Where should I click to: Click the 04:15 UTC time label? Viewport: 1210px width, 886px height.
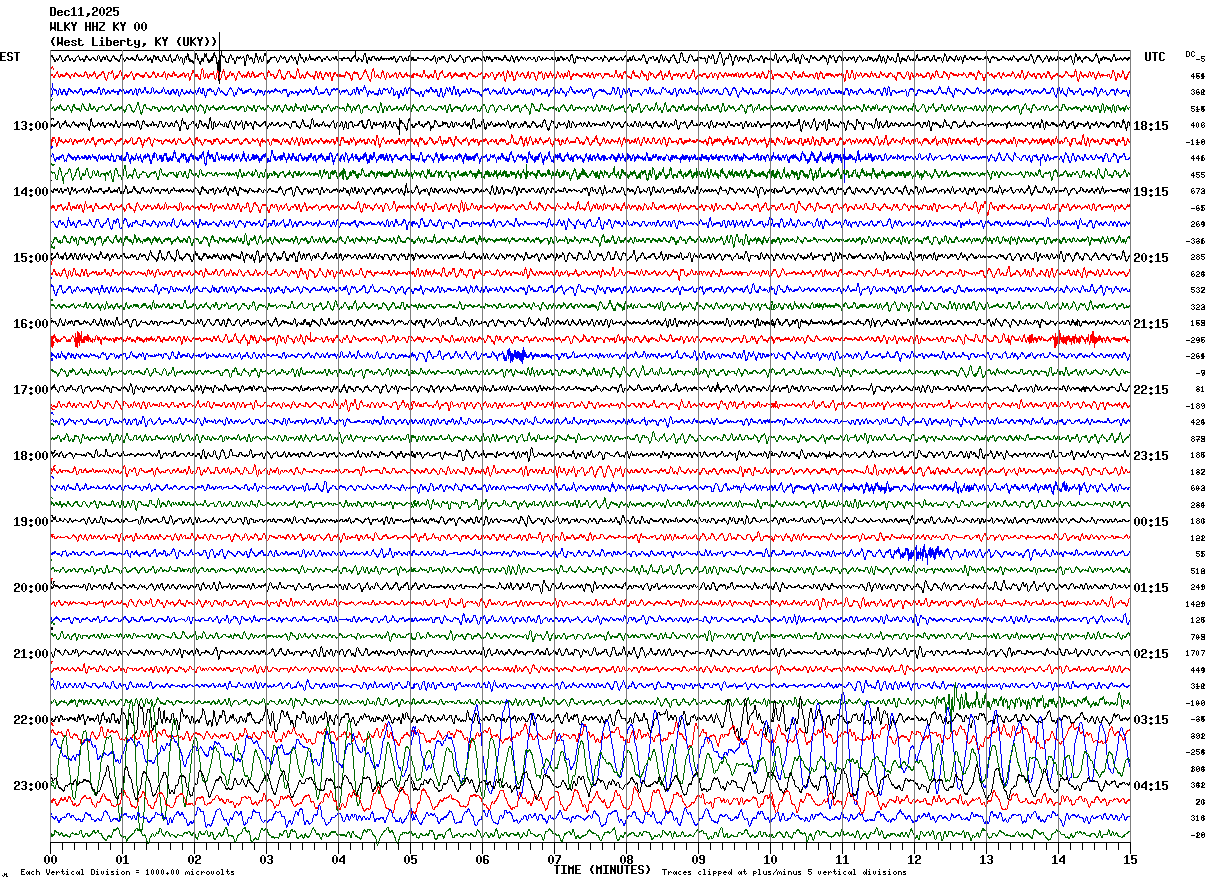click(x=1151, y=786)
